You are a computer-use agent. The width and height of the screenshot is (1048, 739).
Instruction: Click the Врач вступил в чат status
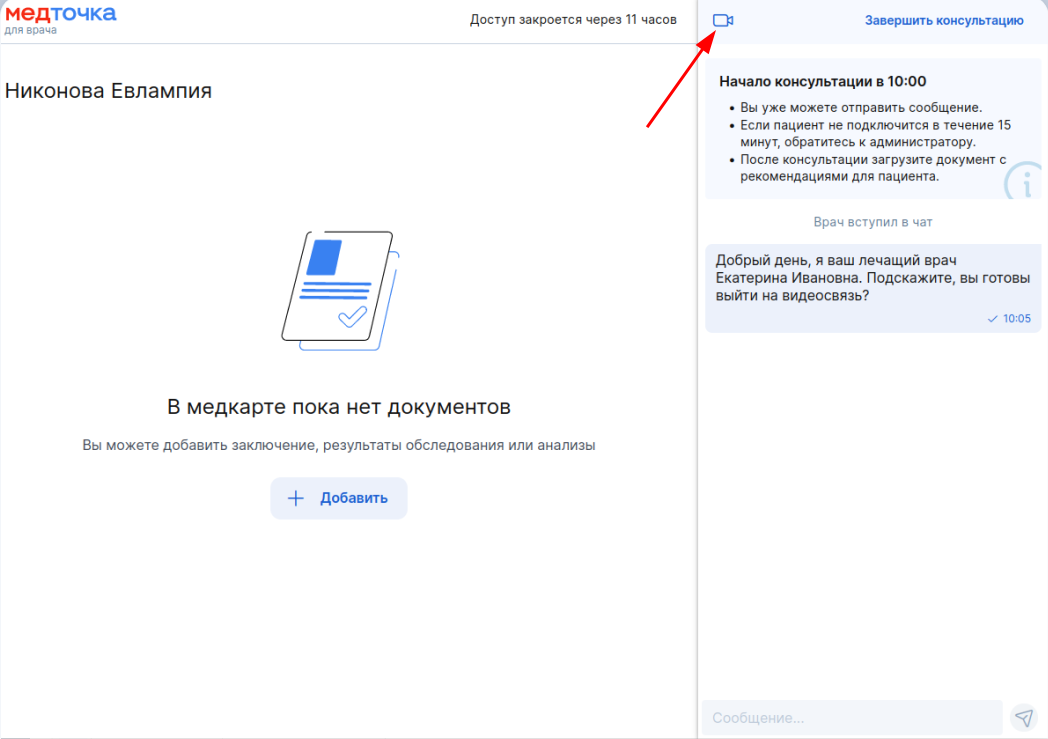(872, 222)
